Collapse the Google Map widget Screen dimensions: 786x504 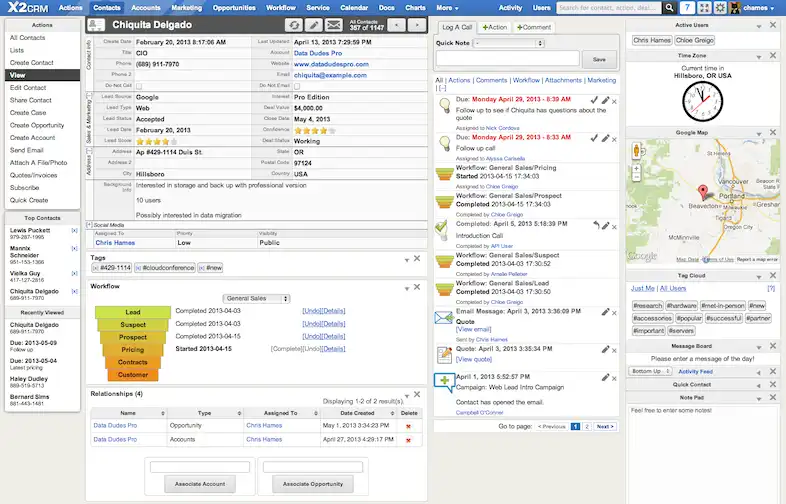tap(759, 133)
